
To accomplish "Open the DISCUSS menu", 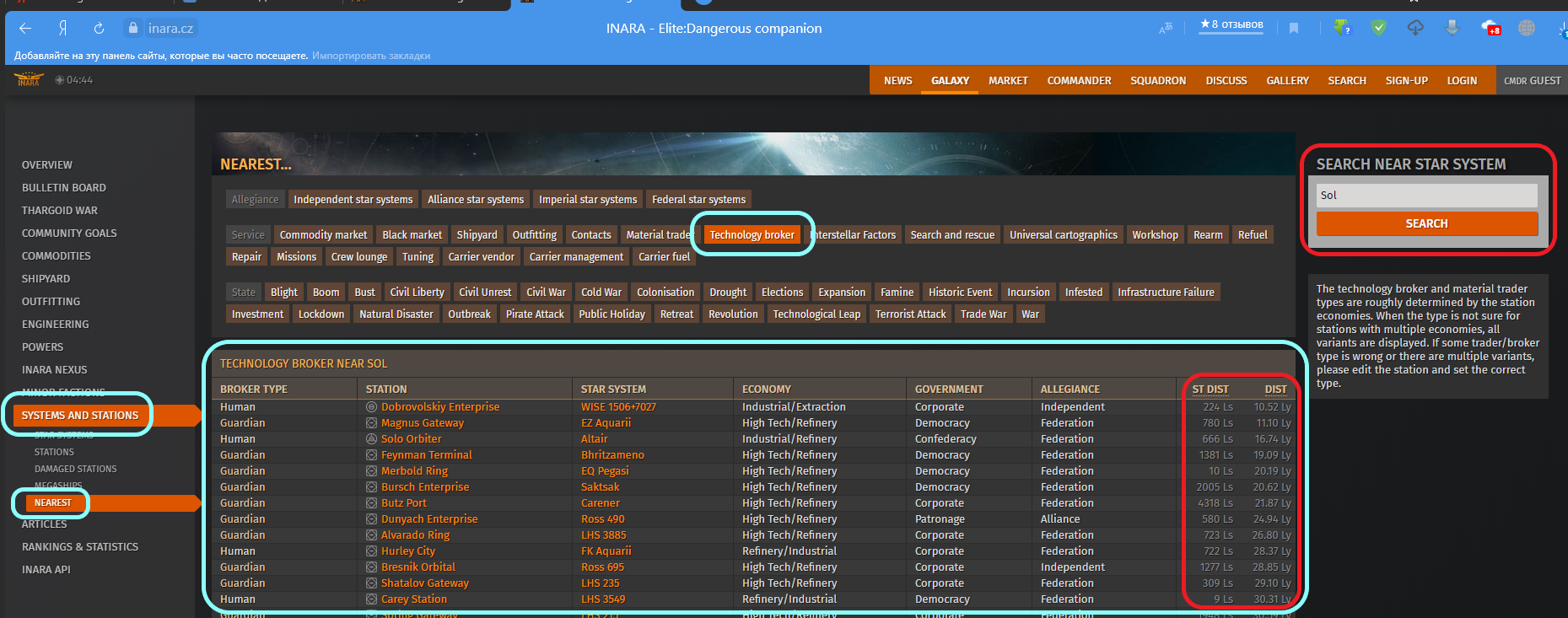I will click(x=1226, y=81).
